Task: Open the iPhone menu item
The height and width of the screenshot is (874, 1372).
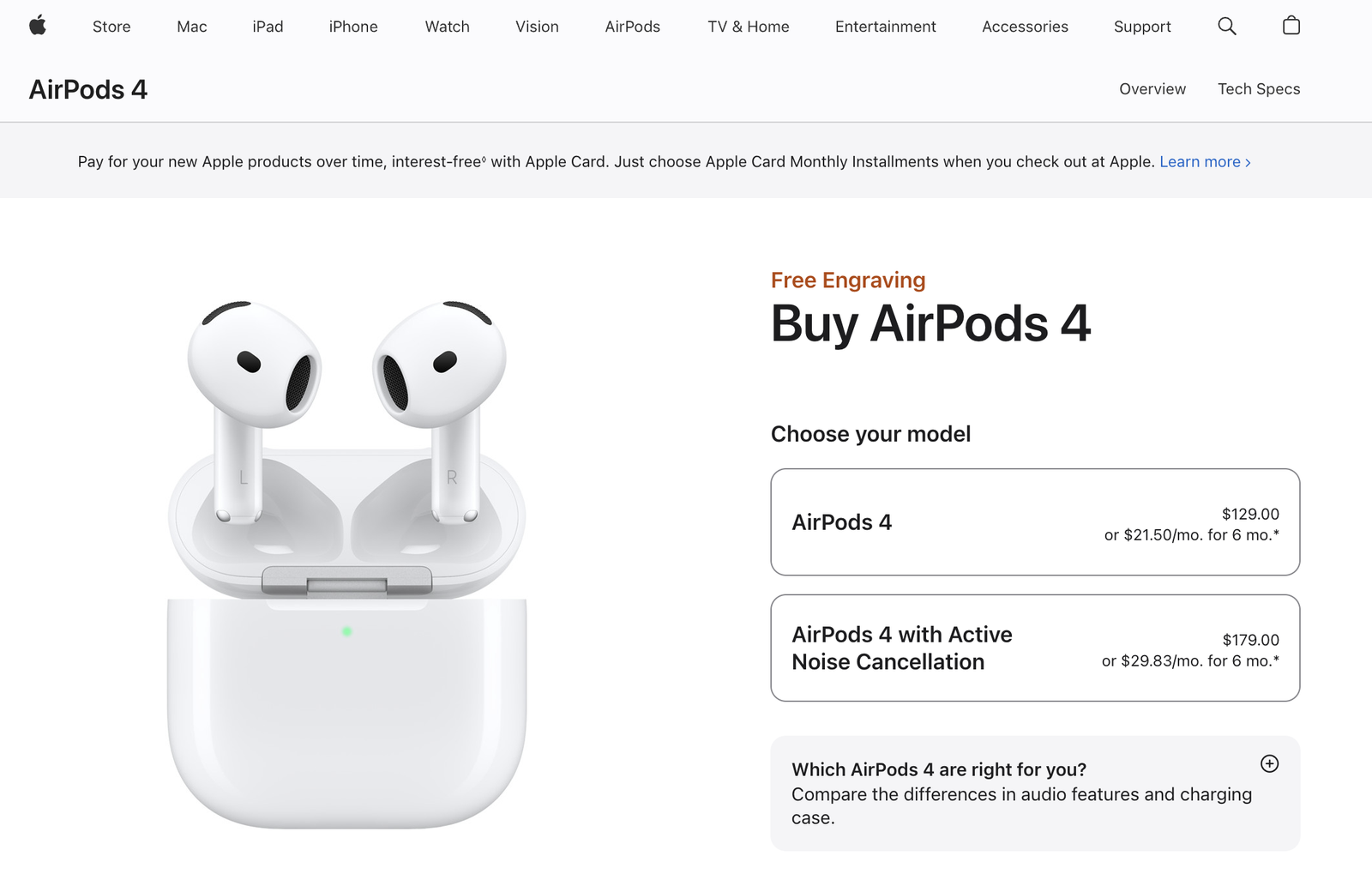Action: tap(353, 27)
